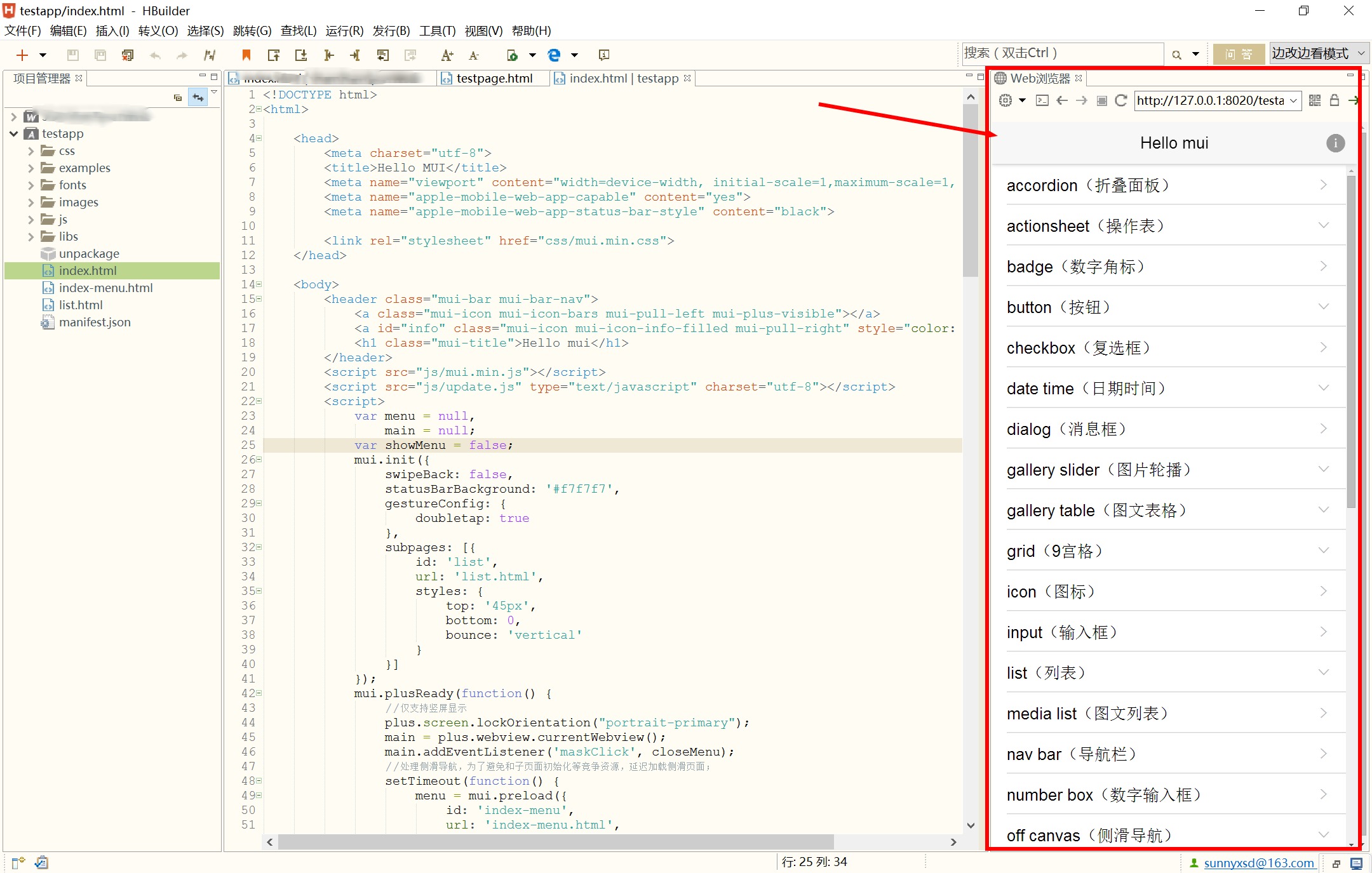Click the leftmost status bar icon
Viewport: 1372px width, 873px height.
(x=18, y=862)
